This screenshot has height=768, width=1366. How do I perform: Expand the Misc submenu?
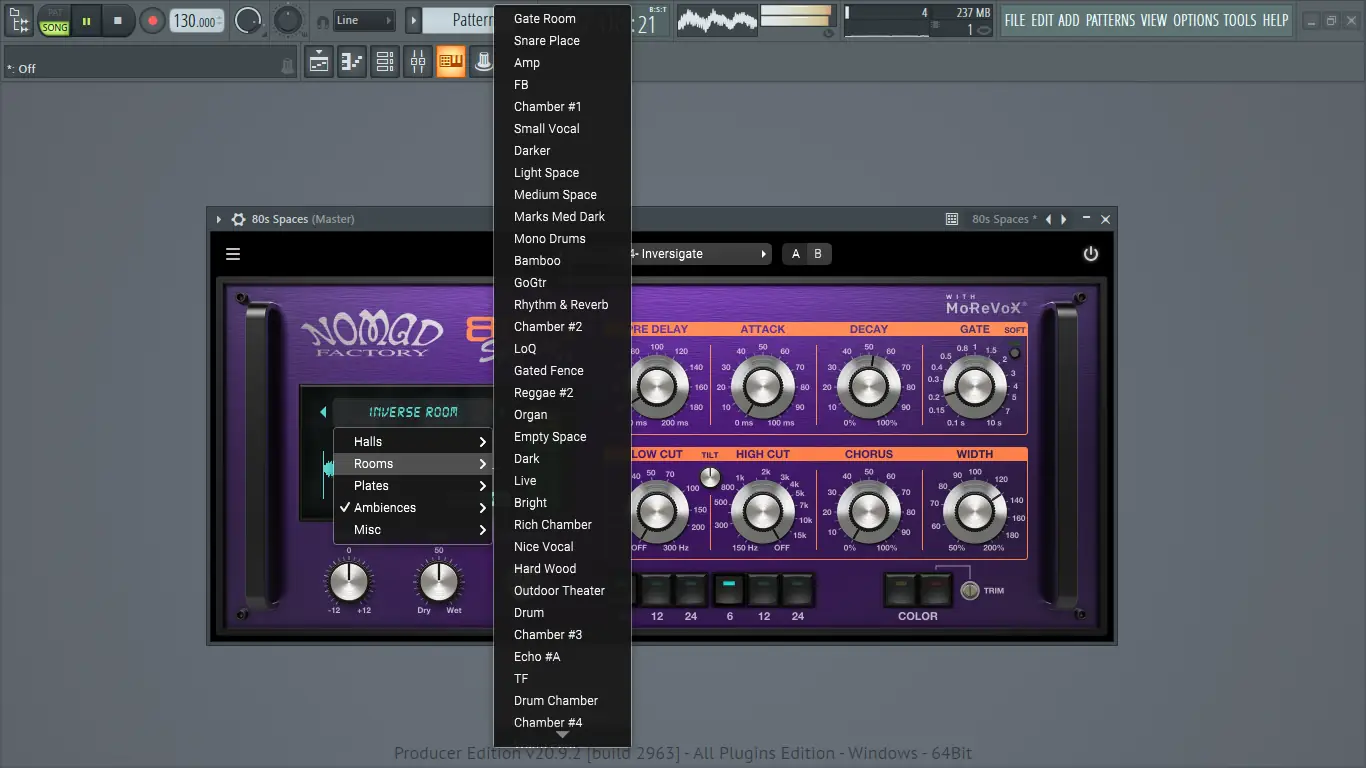pos(412,530)
